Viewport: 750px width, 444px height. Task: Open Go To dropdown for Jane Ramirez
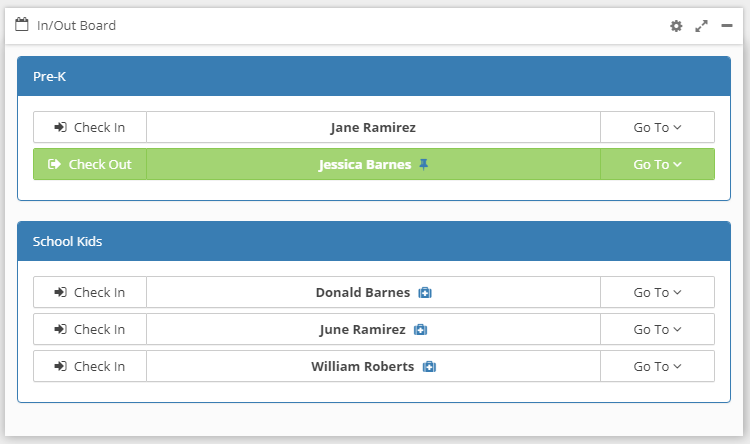pos(657,127)
